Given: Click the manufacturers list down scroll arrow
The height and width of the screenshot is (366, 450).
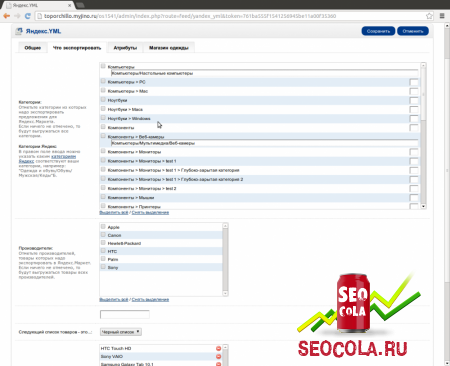Looking at the screenshot, I should [x=225, y=293].
